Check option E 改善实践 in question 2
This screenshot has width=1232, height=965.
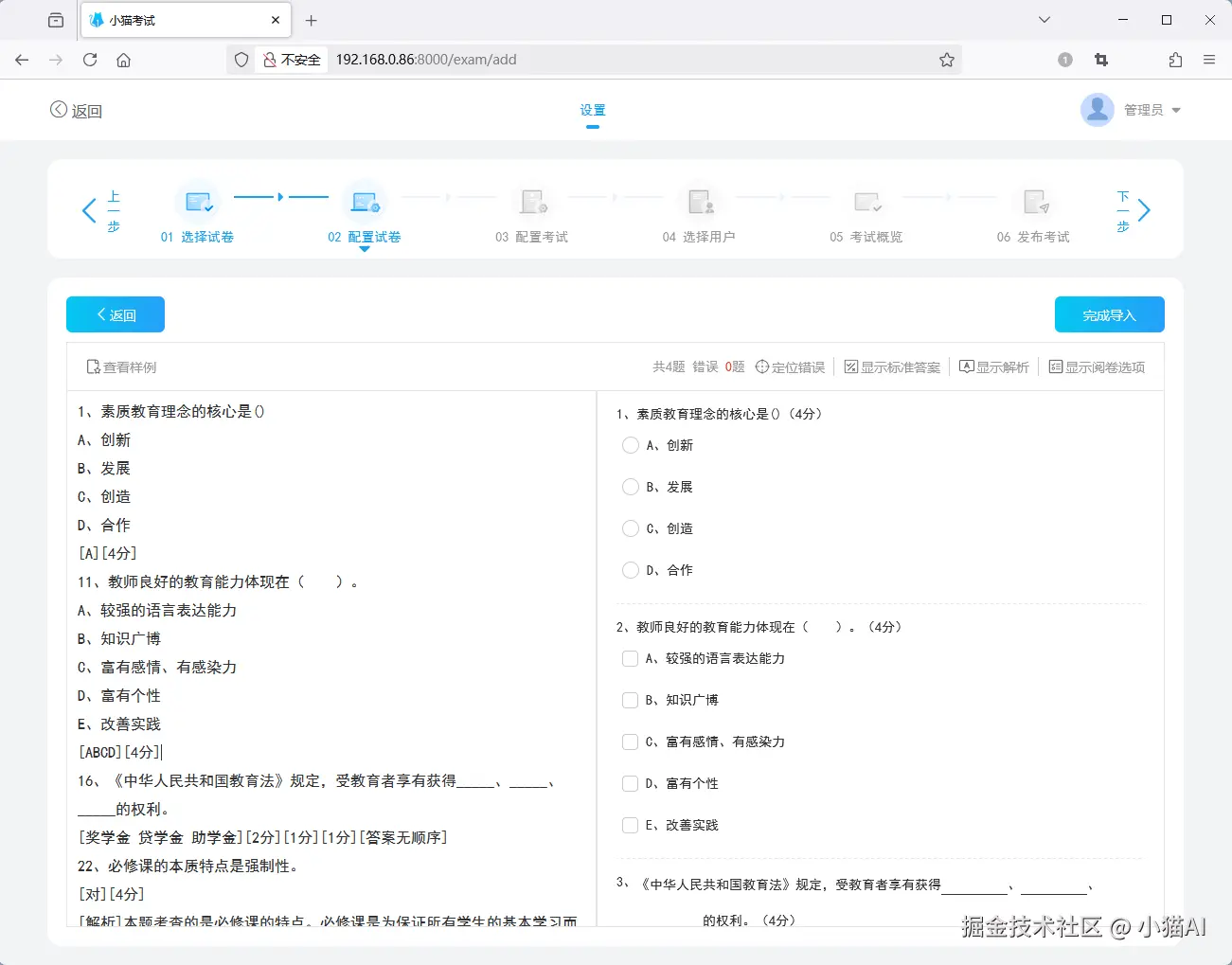pos(630,825)
